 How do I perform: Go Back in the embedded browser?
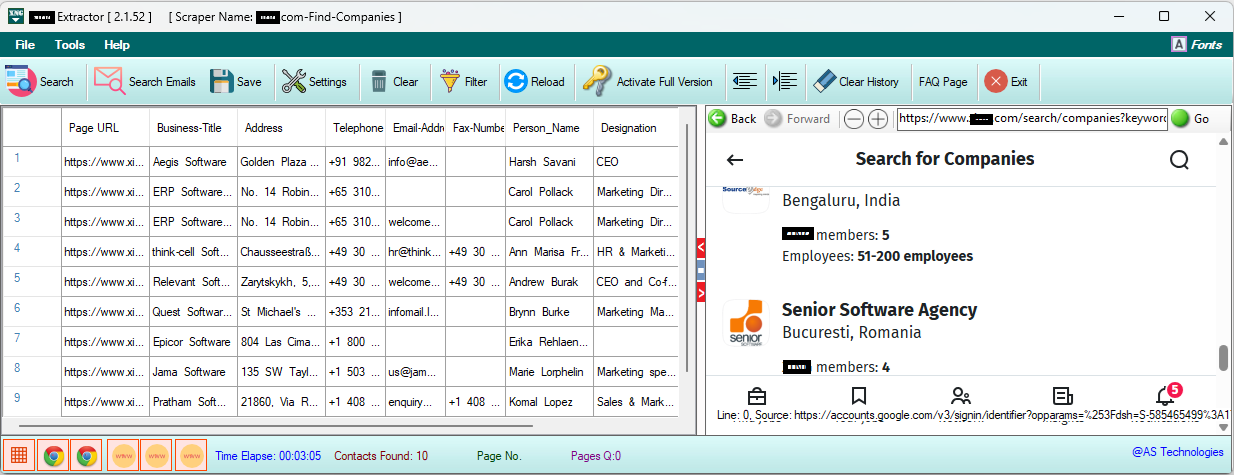click(x=733, y=118)
